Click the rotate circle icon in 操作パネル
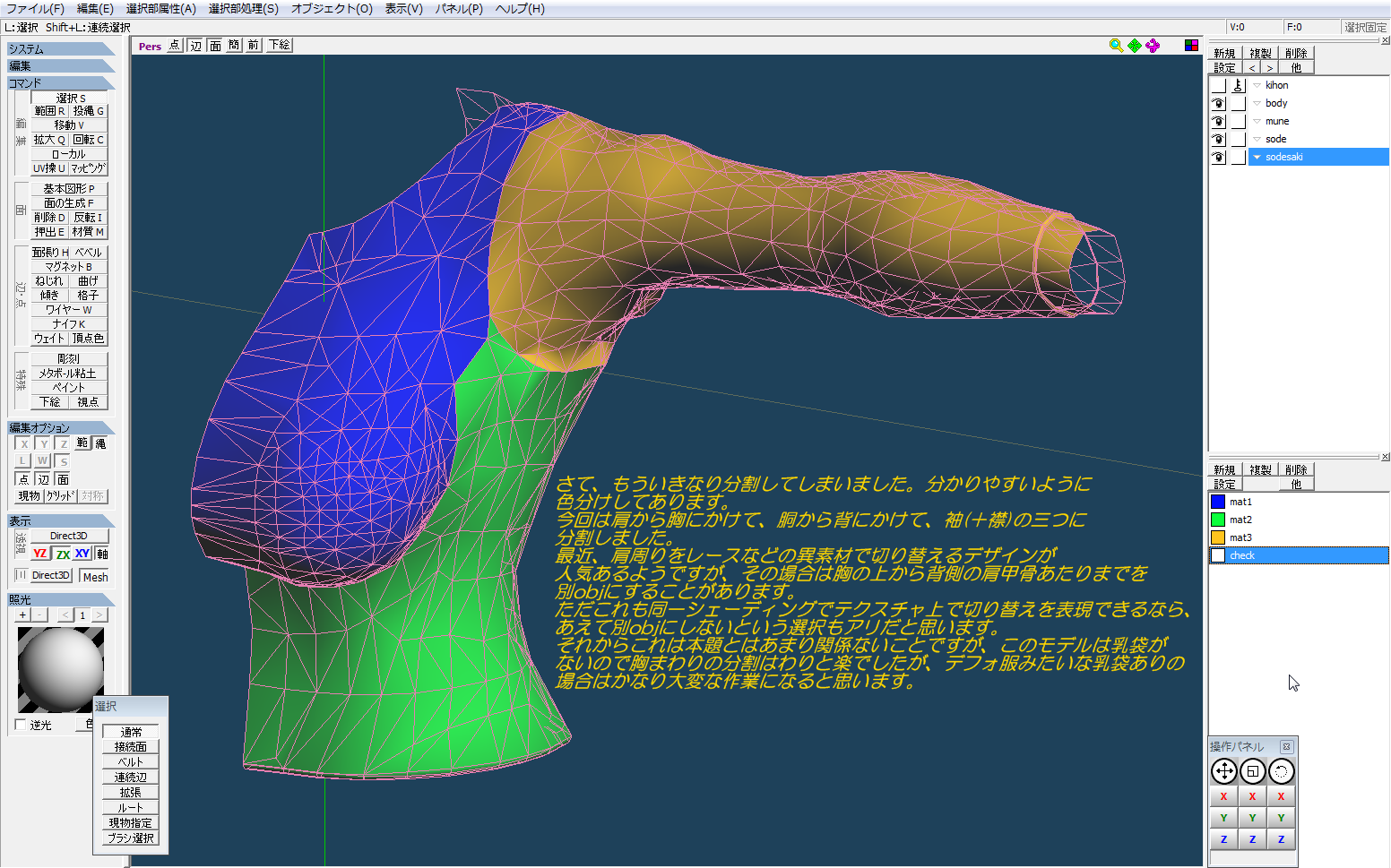The image size is (1391, 868). point(1281,771)
